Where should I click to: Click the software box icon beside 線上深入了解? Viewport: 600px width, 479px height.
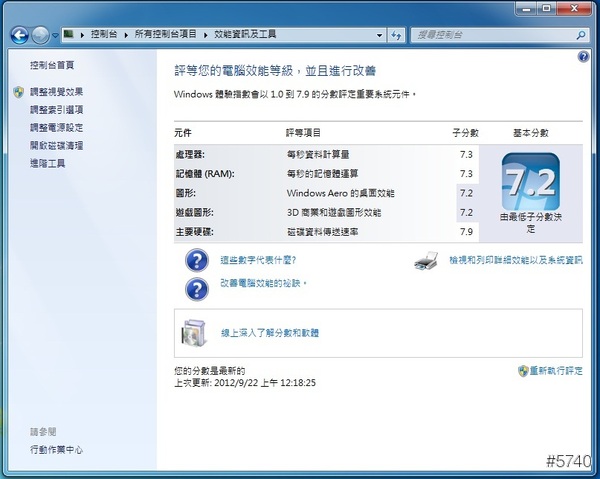(x=193, y=332)
